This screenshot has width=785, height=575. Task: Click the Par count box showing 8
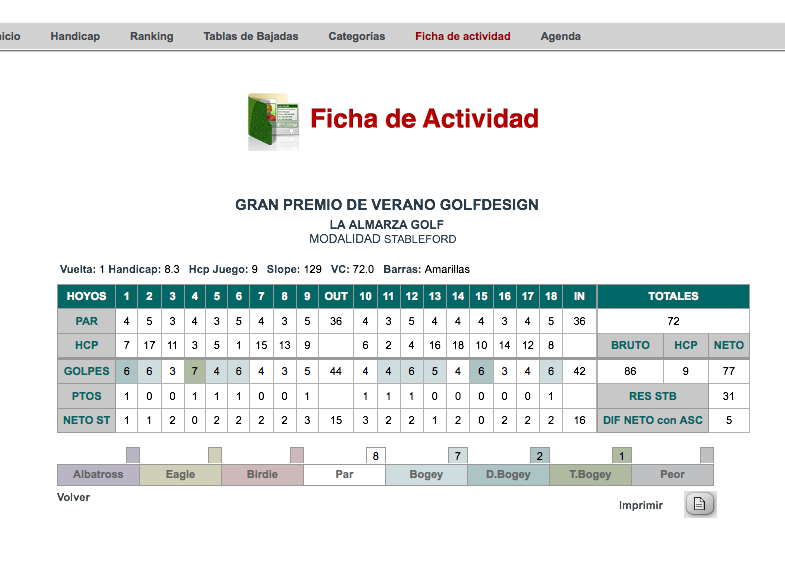tap(376, 455)
